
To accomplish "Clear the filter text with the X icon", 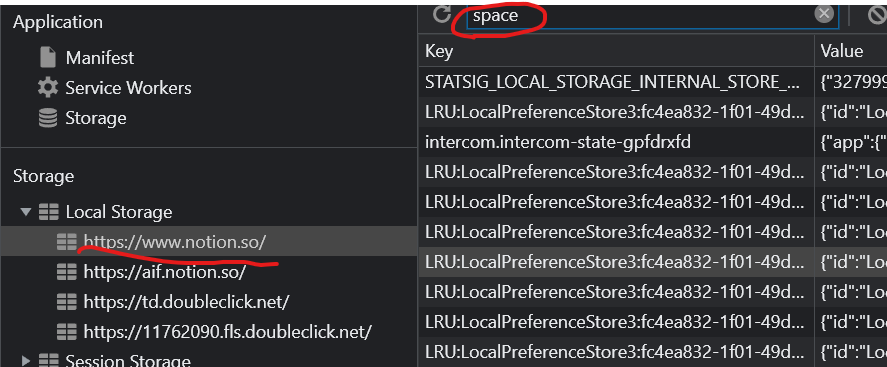I will 824,14.
